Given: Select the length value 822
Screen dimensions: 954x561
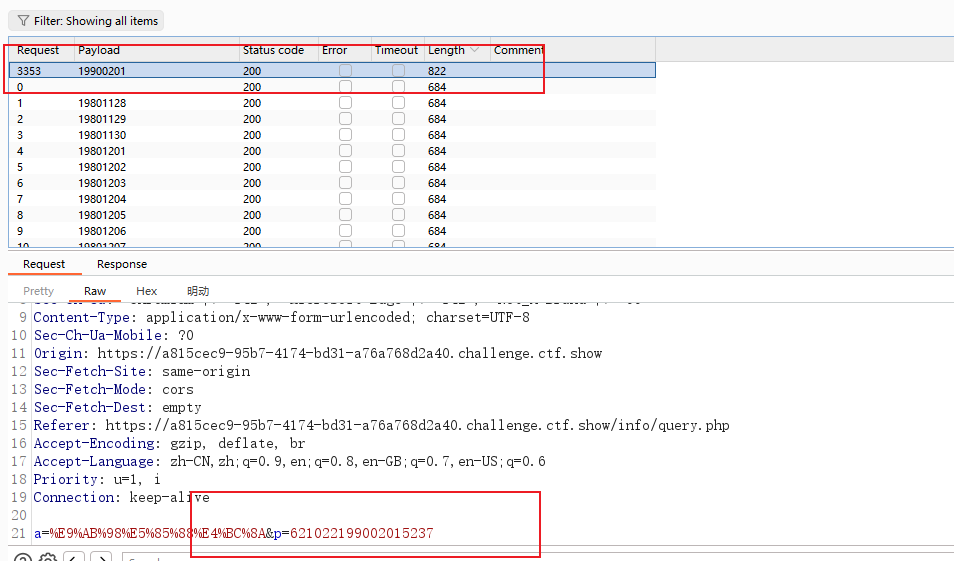Looking at the screenshot, I should point(437,71).
